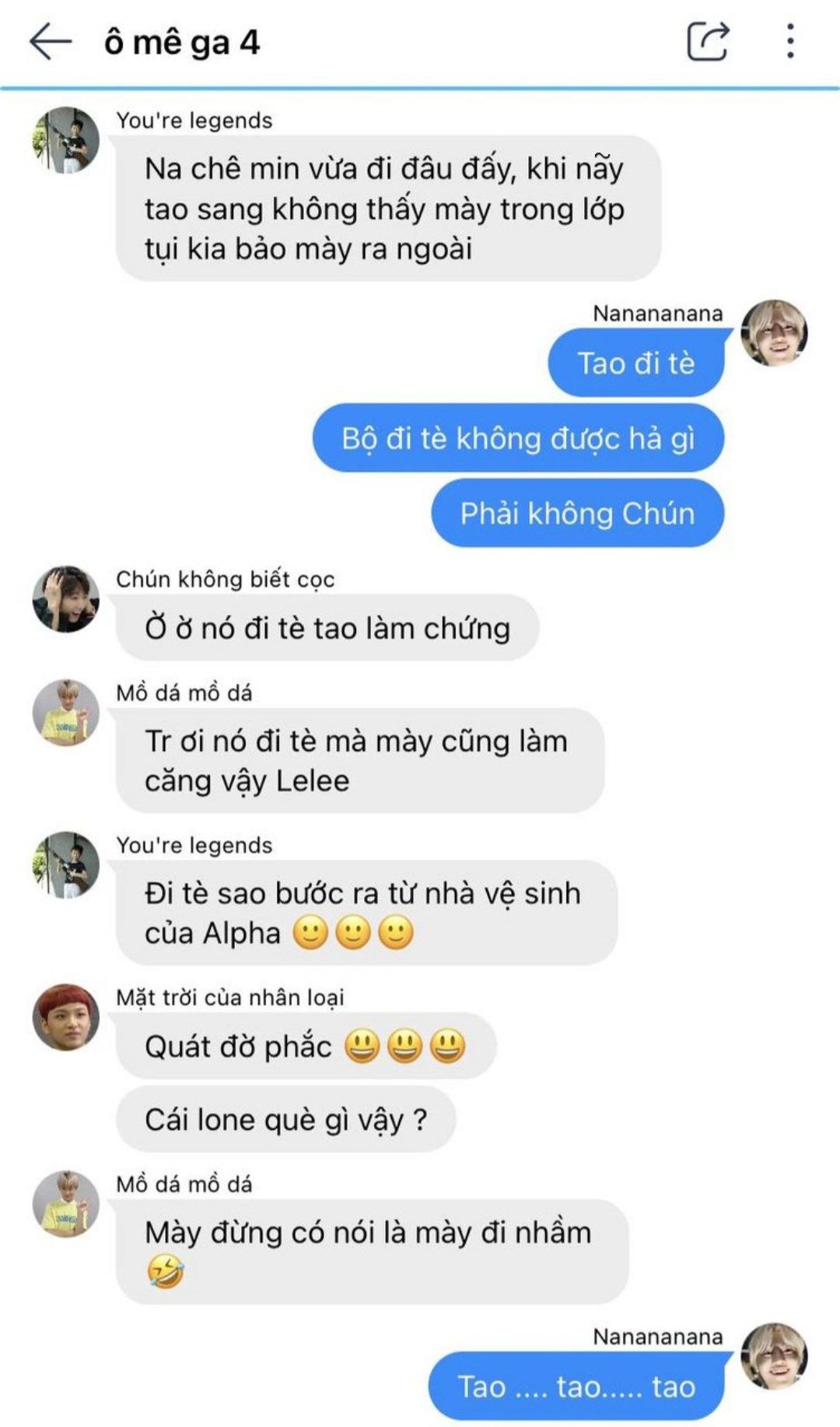Tap the back arrow in header

pos(51,41)
